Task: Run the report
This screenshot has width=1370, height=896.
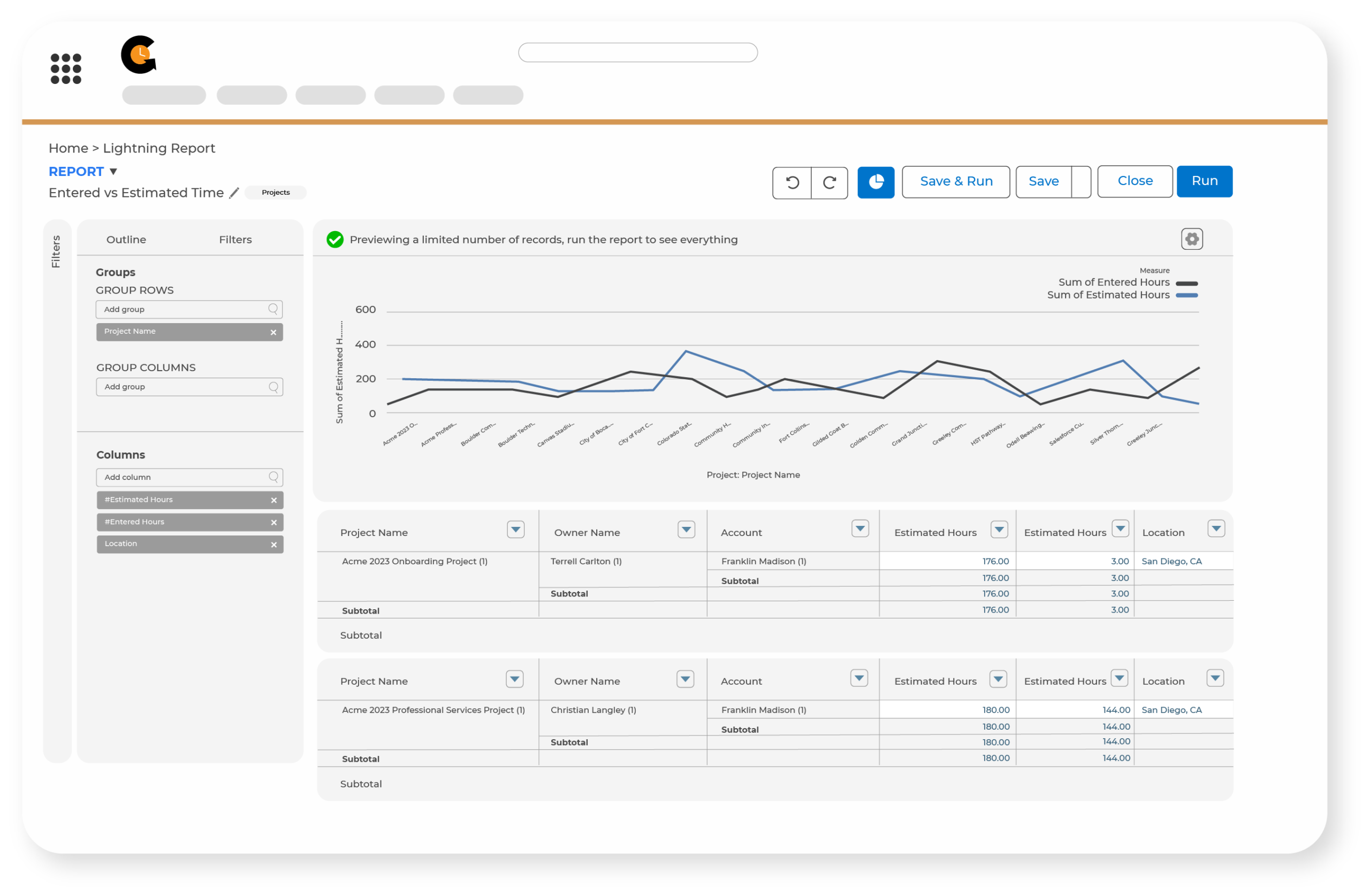Action: 1204,181
